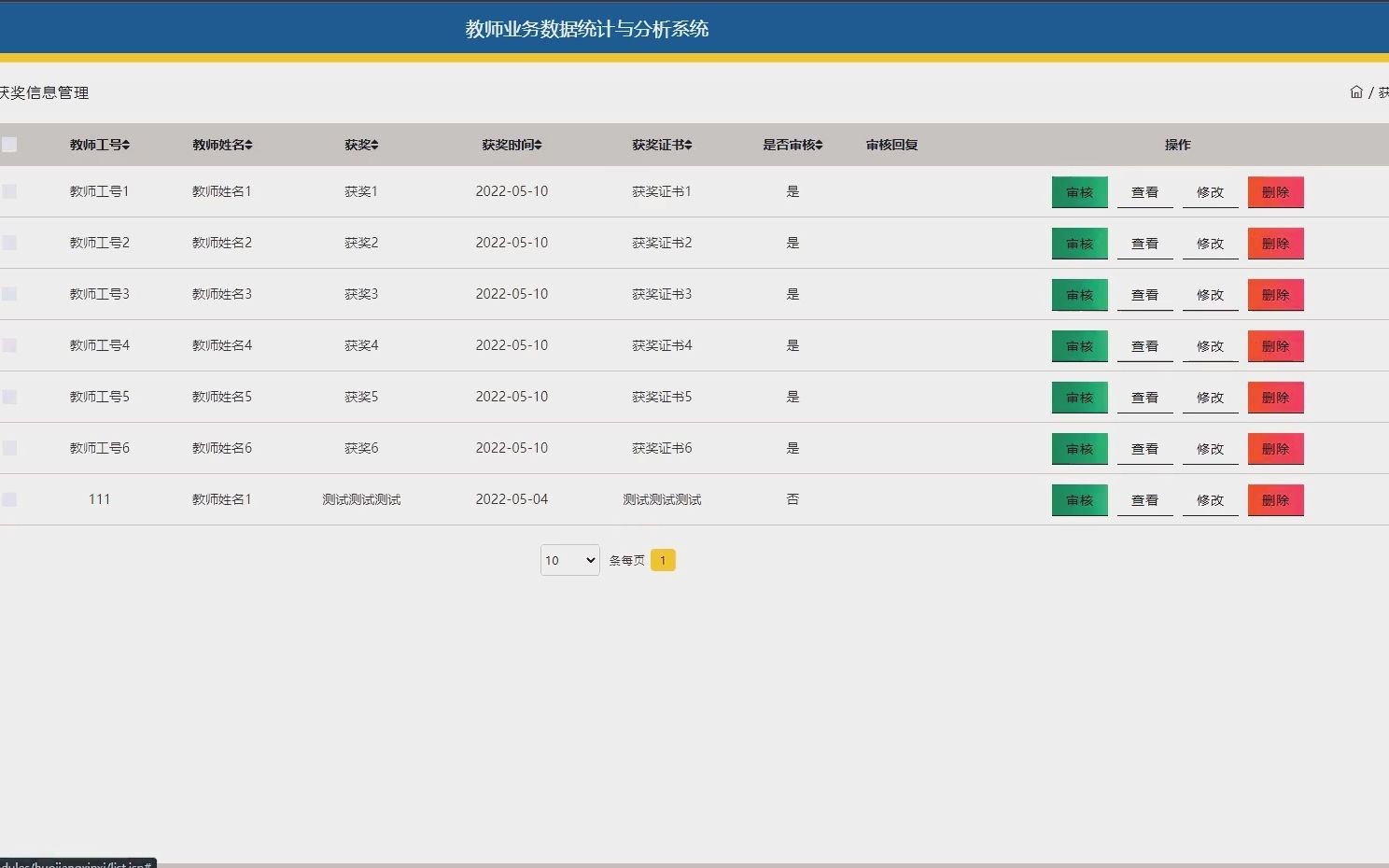Click the date 2022-05-04
This screenshot has width=1389, height=868.
pyautogui.click(x=512, y=499)
